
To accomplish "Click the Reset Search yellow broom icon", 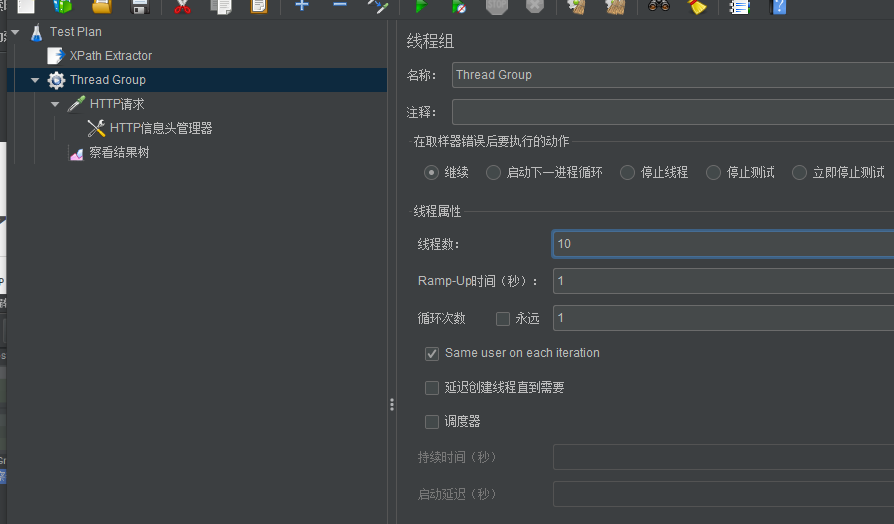I will [697, 6].
